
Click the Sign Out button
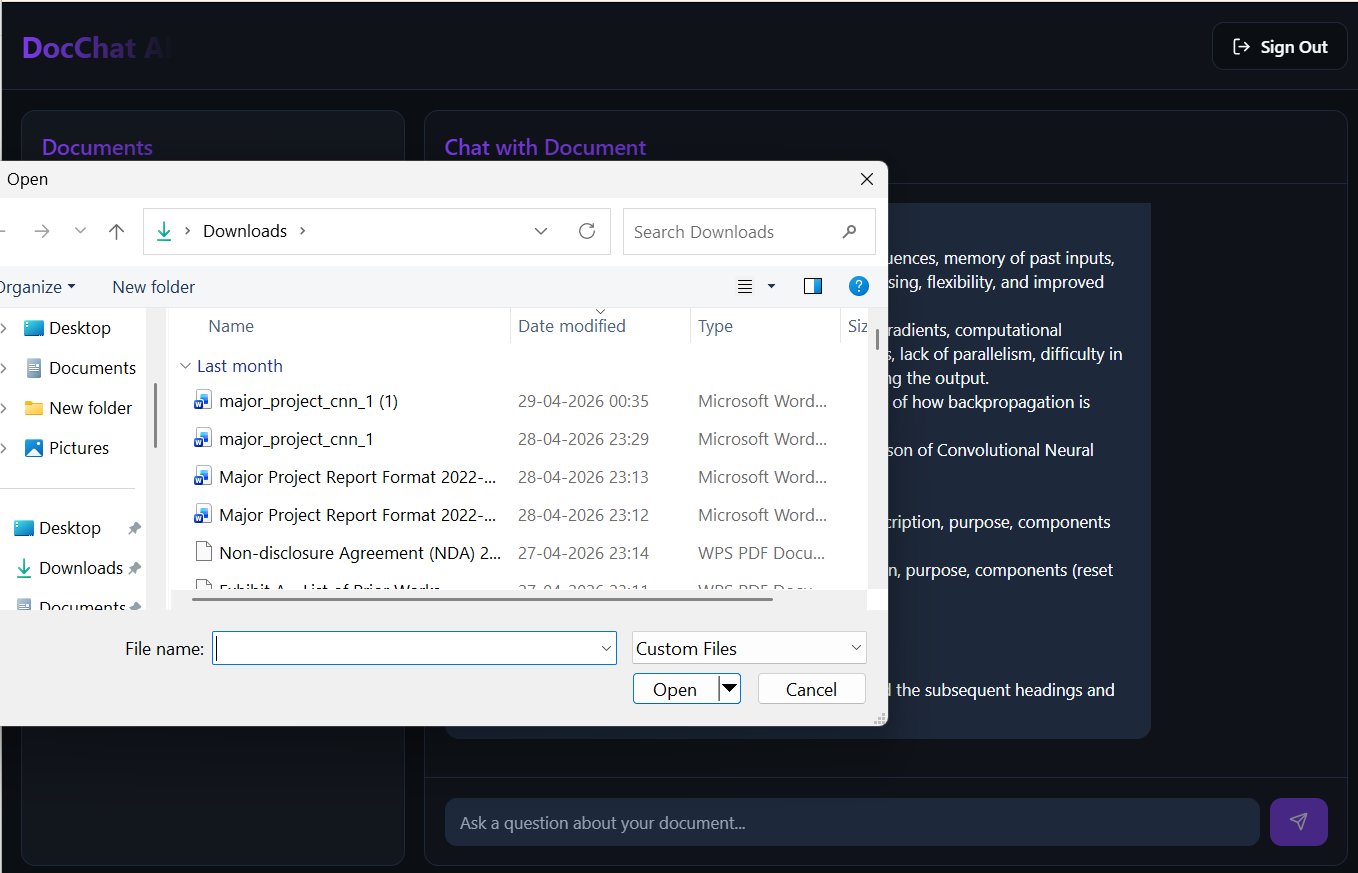pyautogui.click(x=1279, y=47)
